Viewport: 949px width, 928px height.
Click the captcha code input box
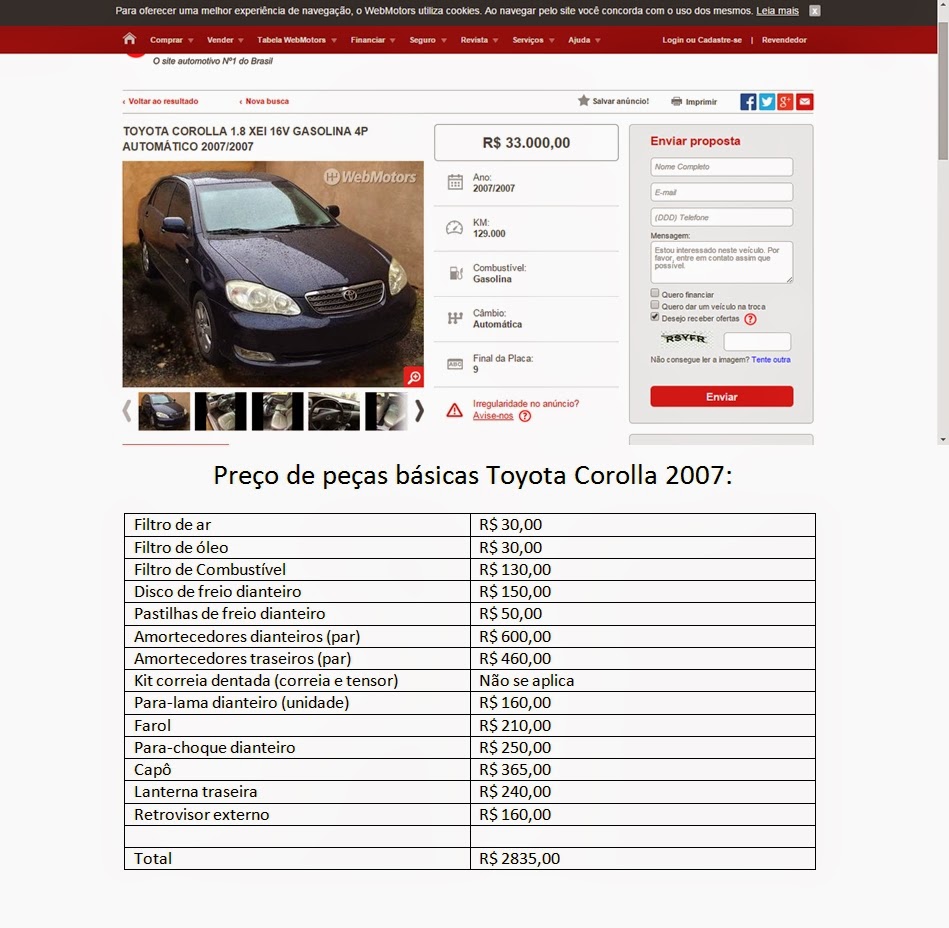pos(757,341)
